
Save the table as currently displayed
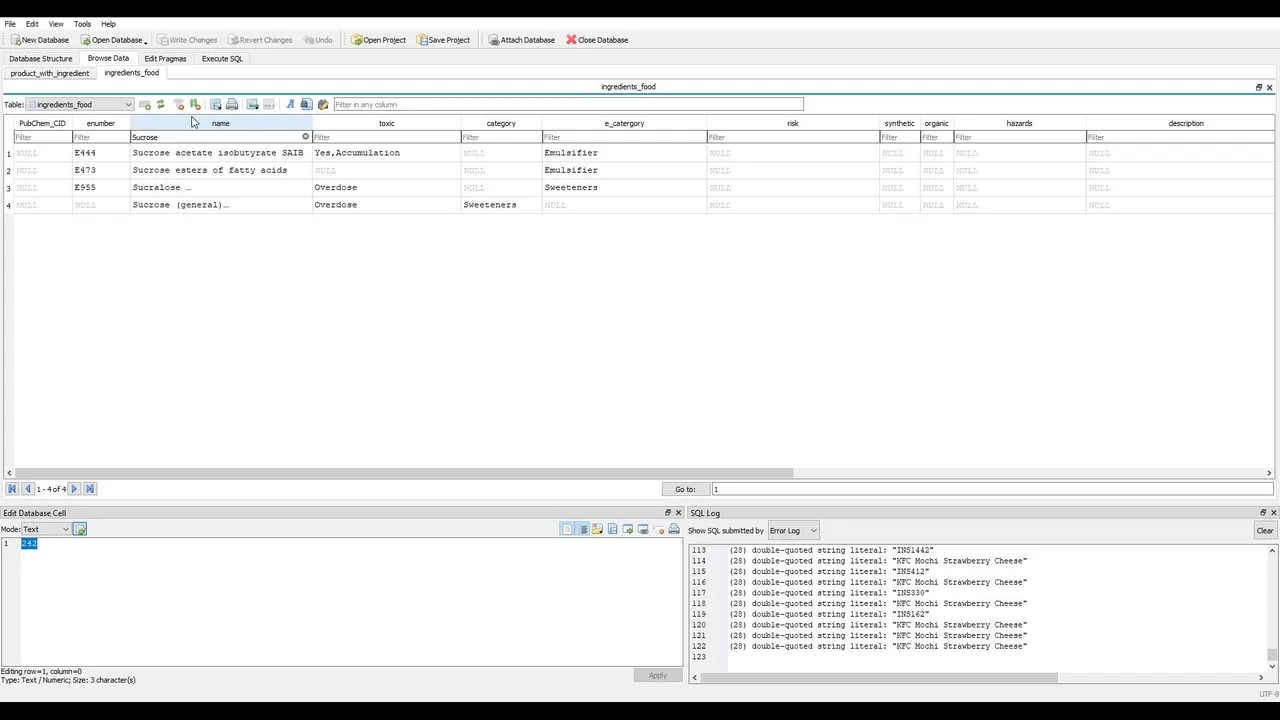point(215,104)
